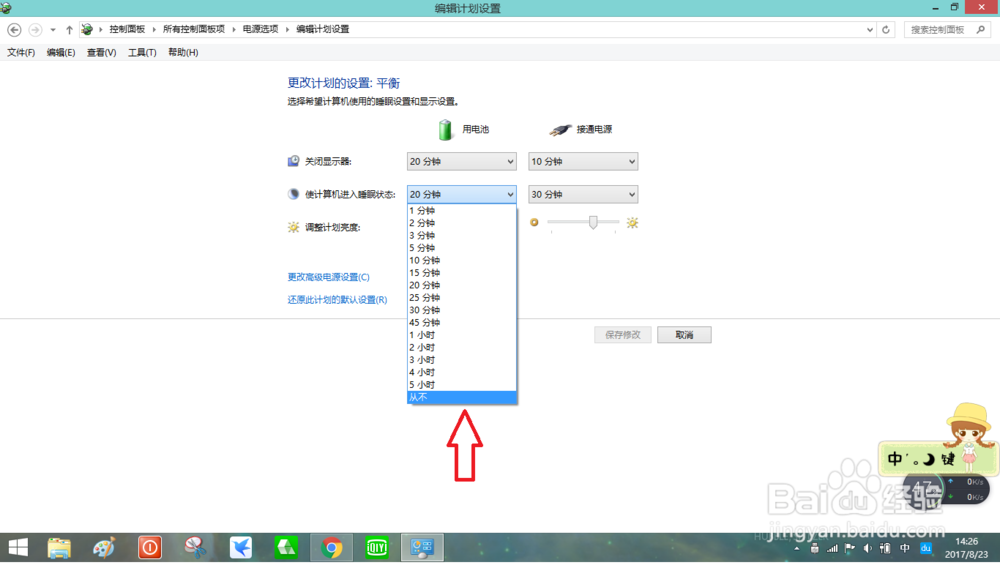Select 2 小时 in the sleep list
1000x565 pixels.
pos(461,348)
